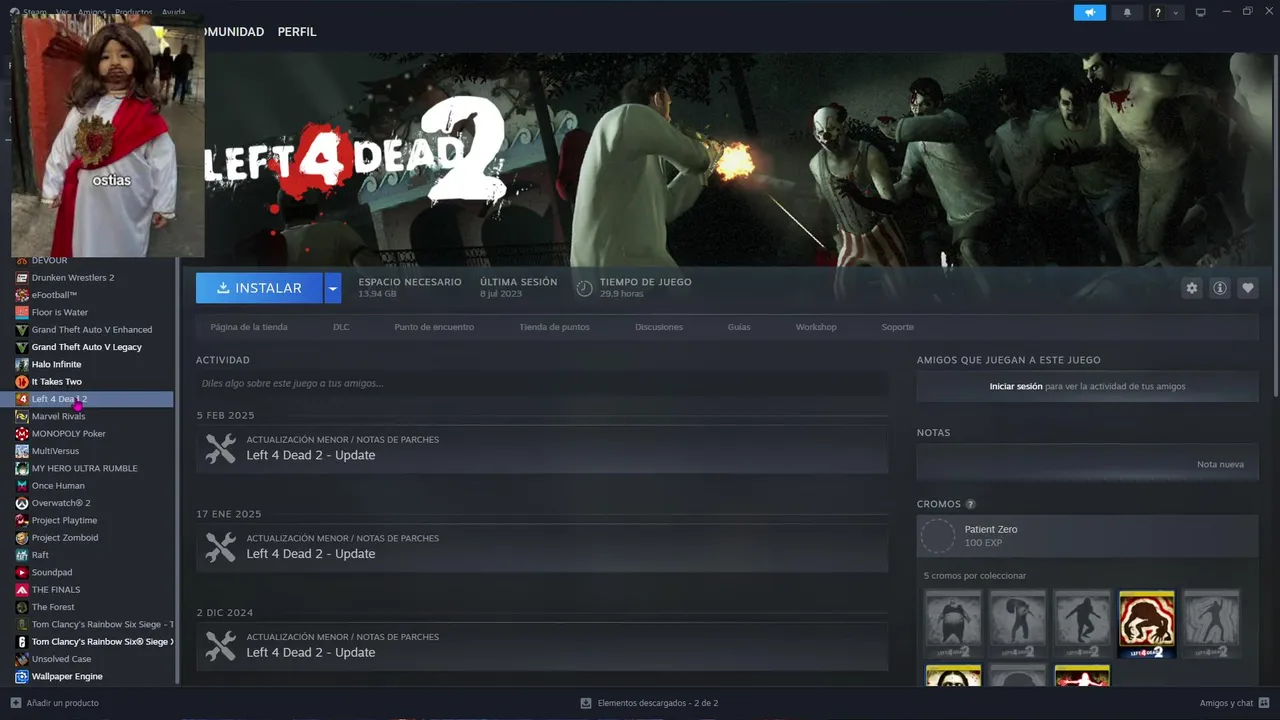Open the DLC tab

click(341, 327)
